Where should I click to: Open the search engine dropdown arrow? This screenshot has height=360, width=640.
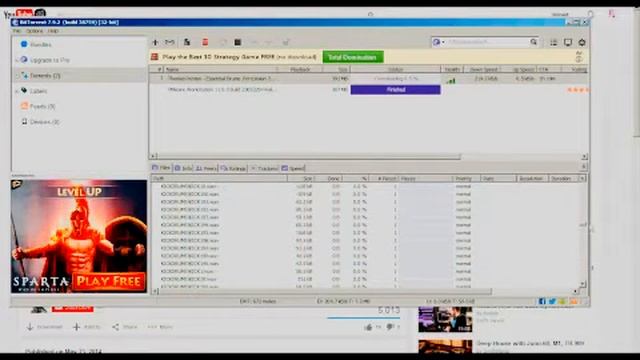pos(443,42)
